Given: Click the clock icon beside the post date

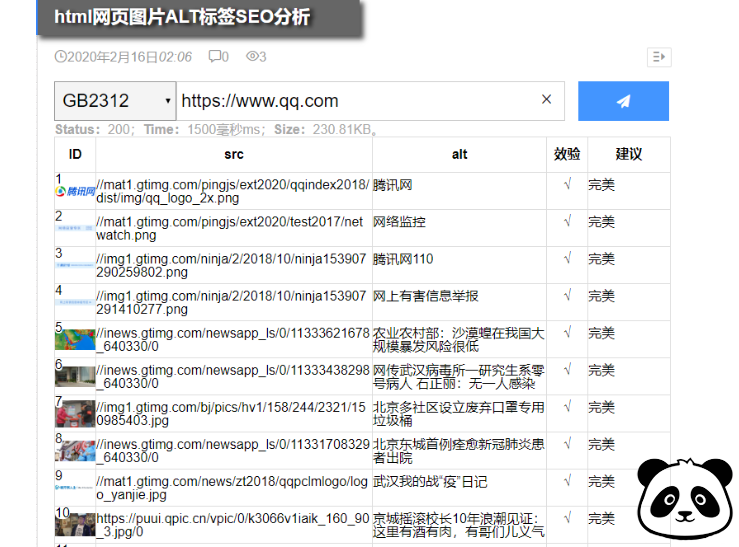Looking at the screenshot, I should (61, 57).
